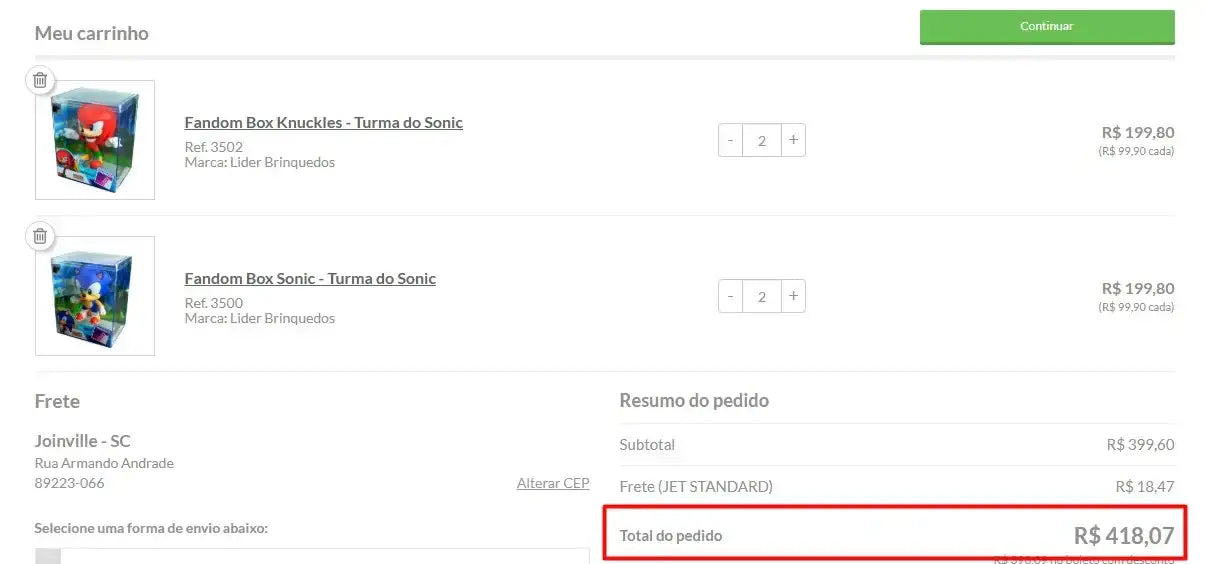Click the Alterar CEP link

552,483
